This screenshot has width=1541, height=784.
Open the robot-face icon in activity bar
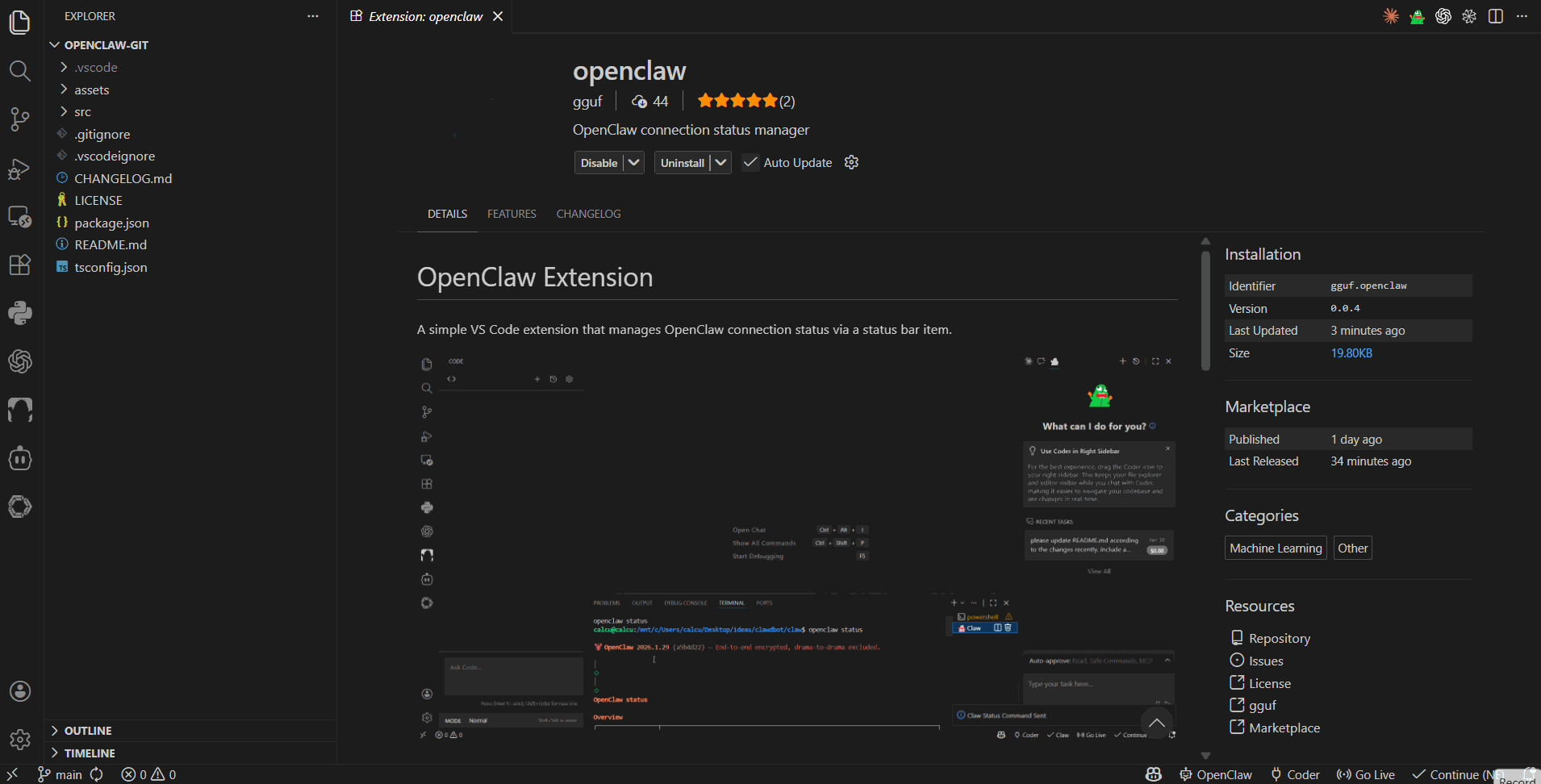(x=20, y=459)
